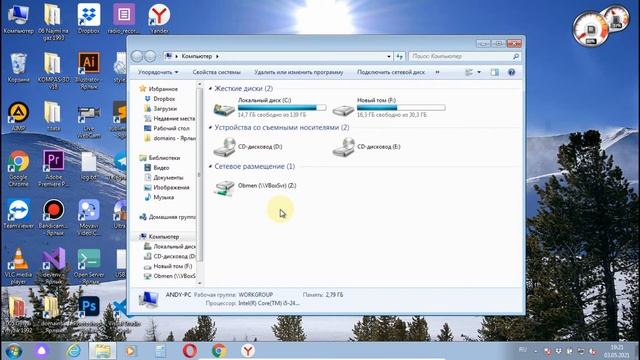Toggle the preview pane icon
640x360 pixels.
point(495,72)
